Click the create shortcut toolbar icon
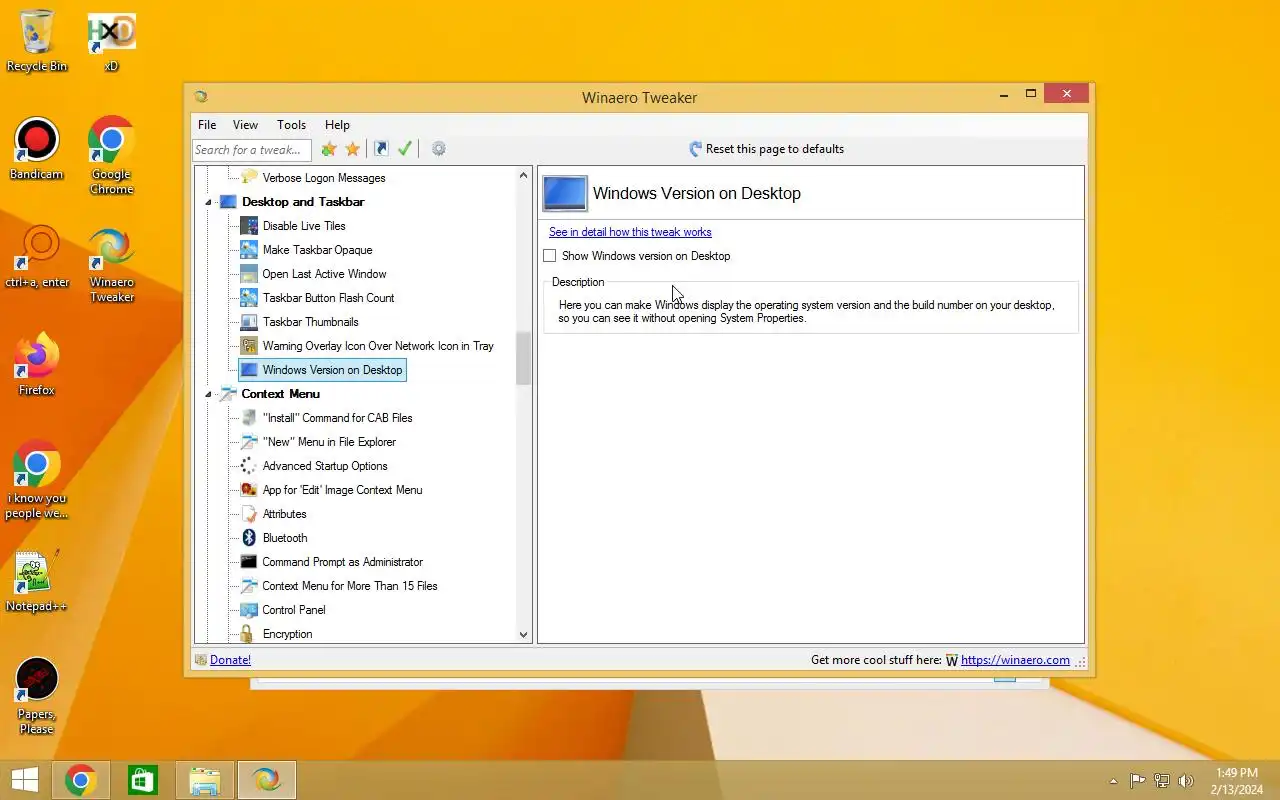 [381, 149]
